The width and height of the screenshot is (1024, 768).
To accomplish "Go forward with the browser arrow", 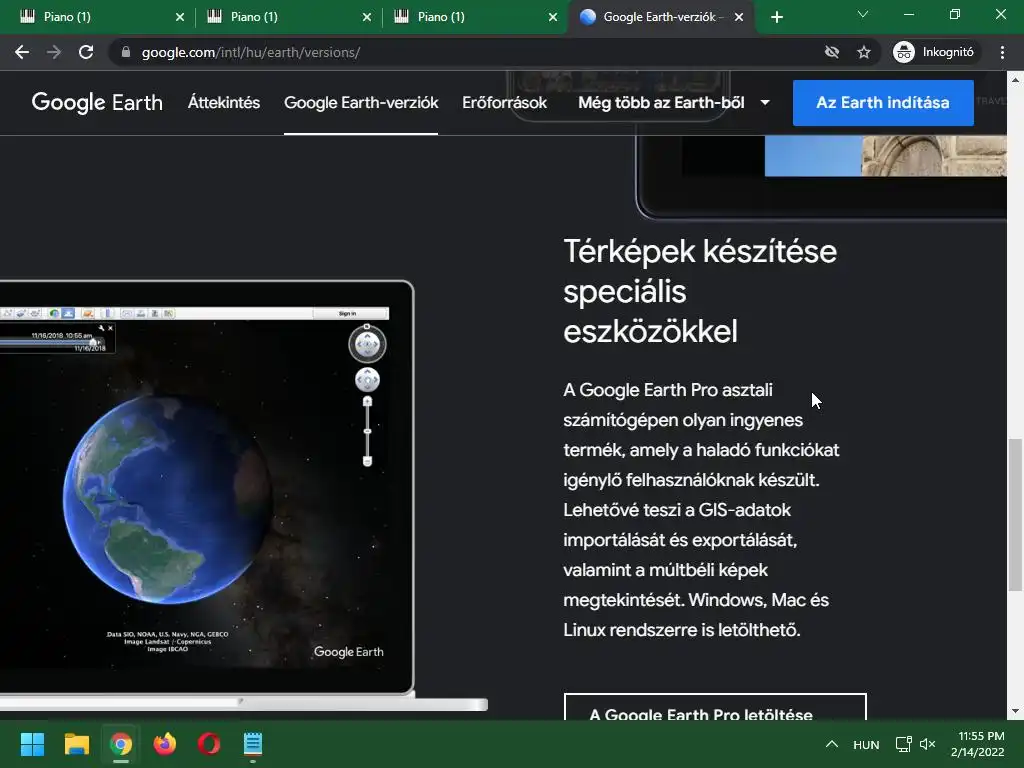I will tap(54, 52).
